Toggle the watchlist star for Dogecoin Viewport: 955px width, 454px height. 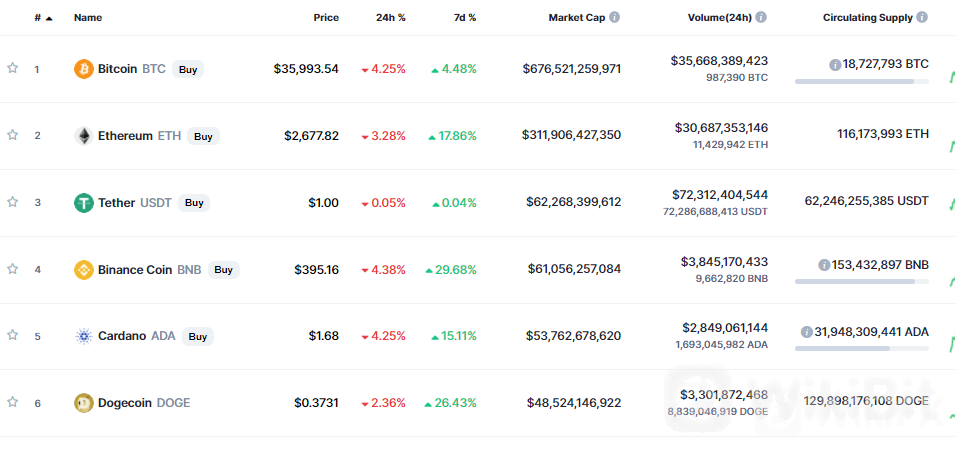pos(12,402)
